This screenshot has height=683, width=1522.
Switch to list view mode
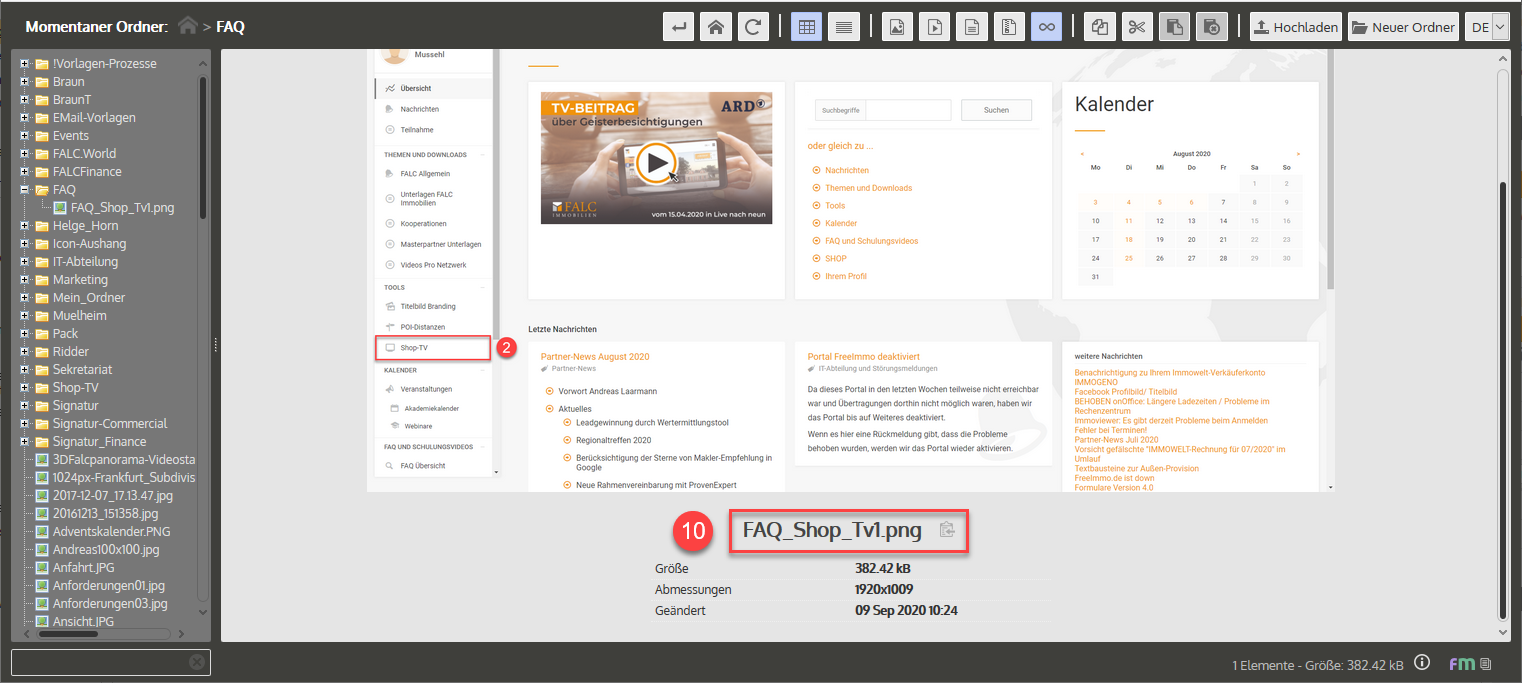point(844,27)
